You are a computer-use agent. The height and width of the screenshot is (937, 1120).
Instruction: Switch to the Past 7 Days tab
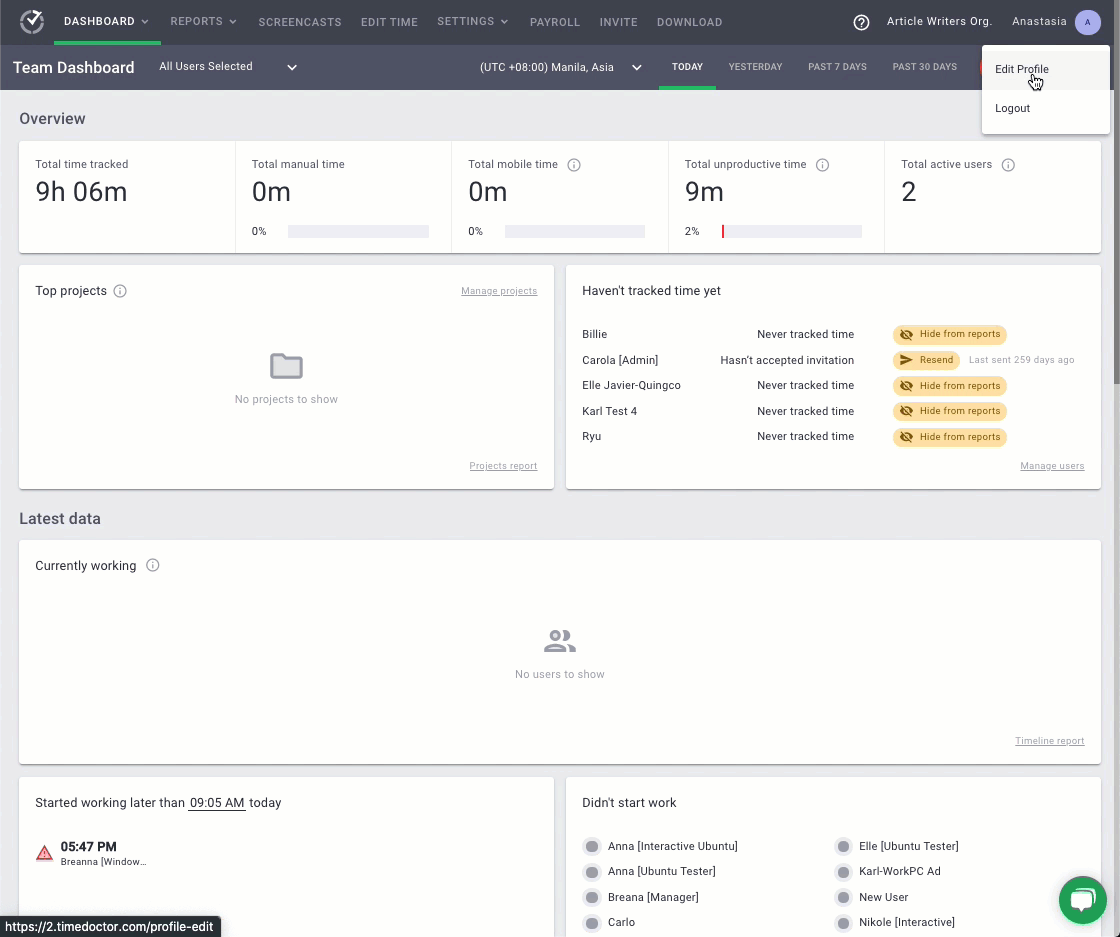point(837,67)
